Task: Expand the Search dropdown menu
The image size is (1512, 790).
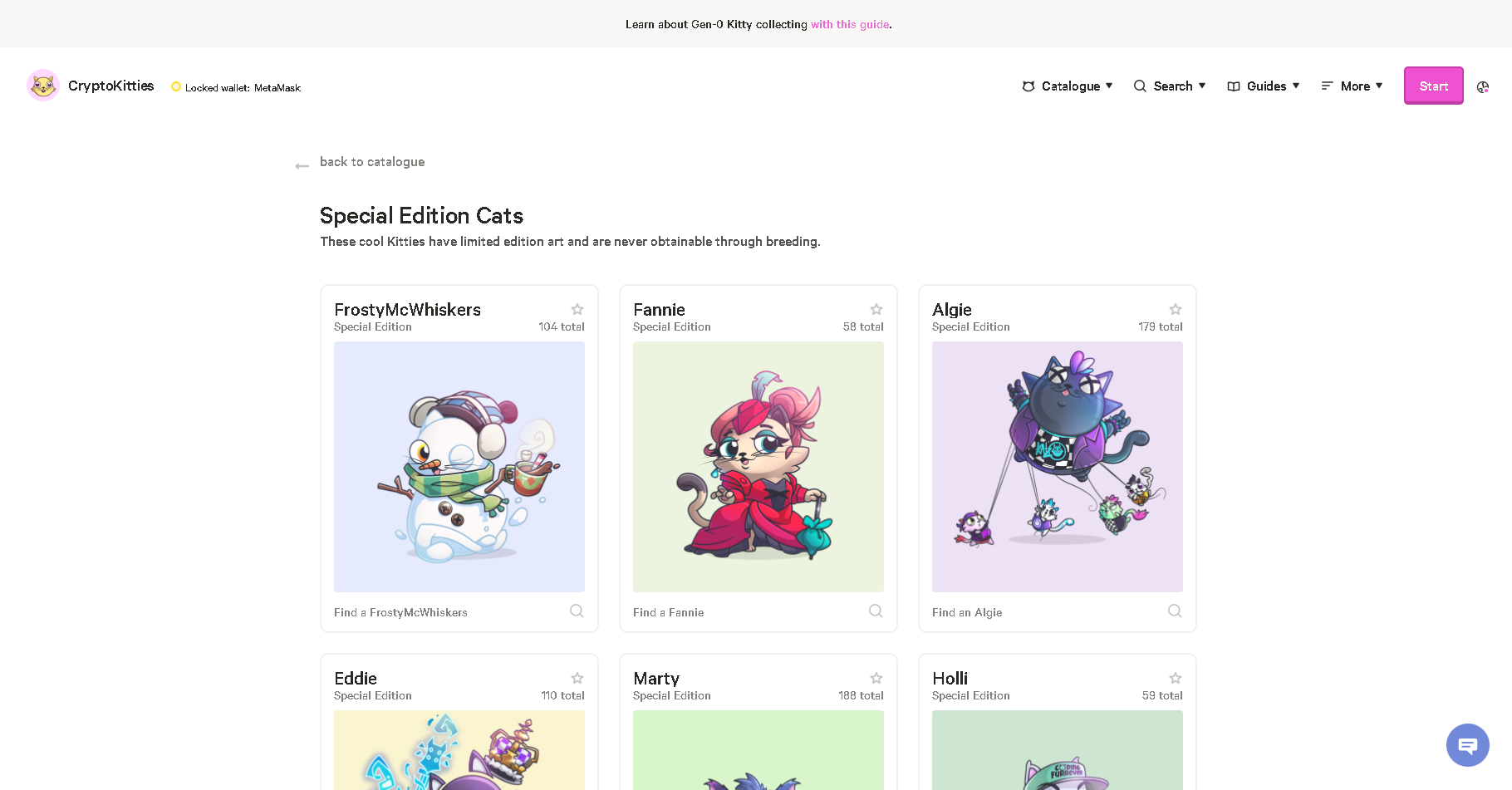Action: click(1170, 86)
